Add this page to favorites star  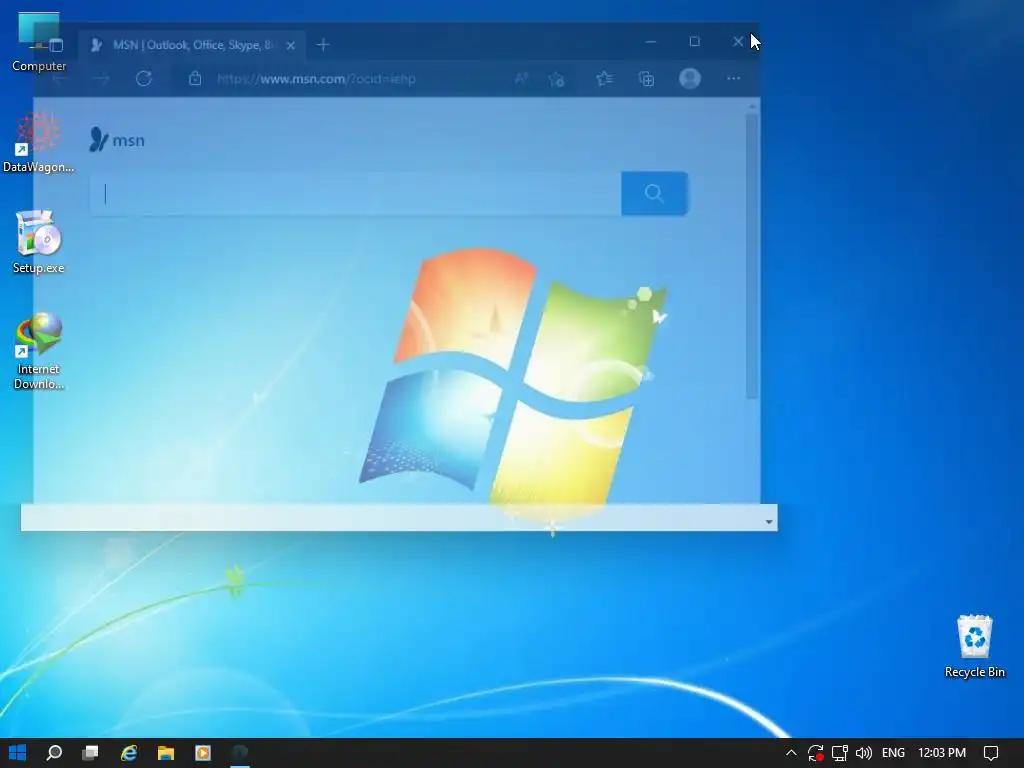556,79
